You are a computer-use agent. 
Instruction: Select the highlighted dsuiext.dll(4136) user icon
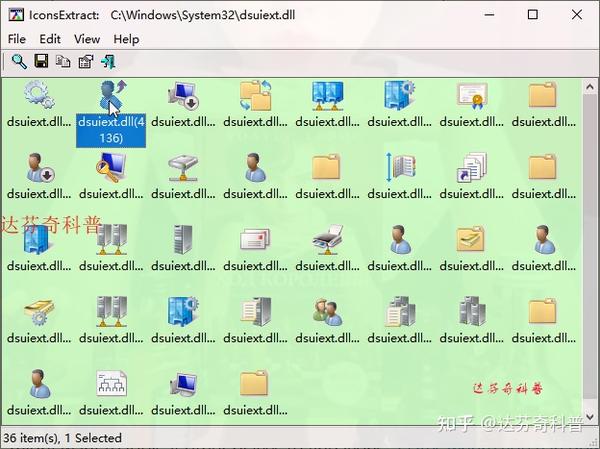pyautogui.click(x=111, y=95)
